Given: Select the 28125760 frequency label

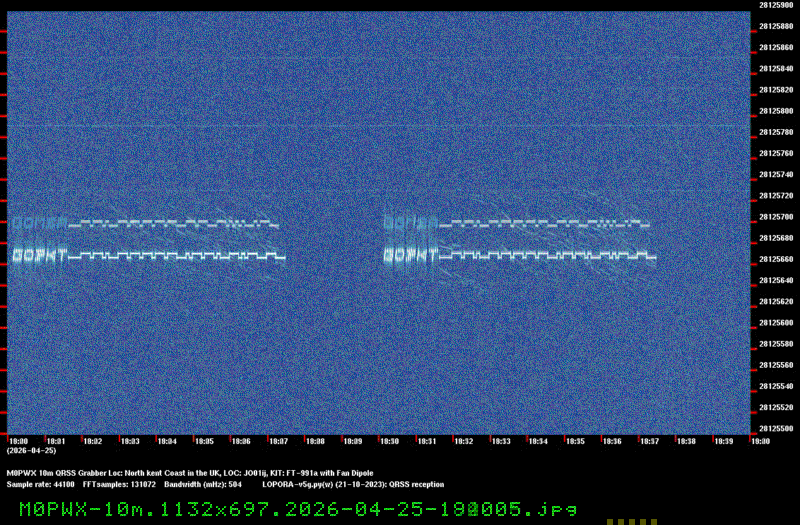Looking at the screenshot, I should click(776, 154).
